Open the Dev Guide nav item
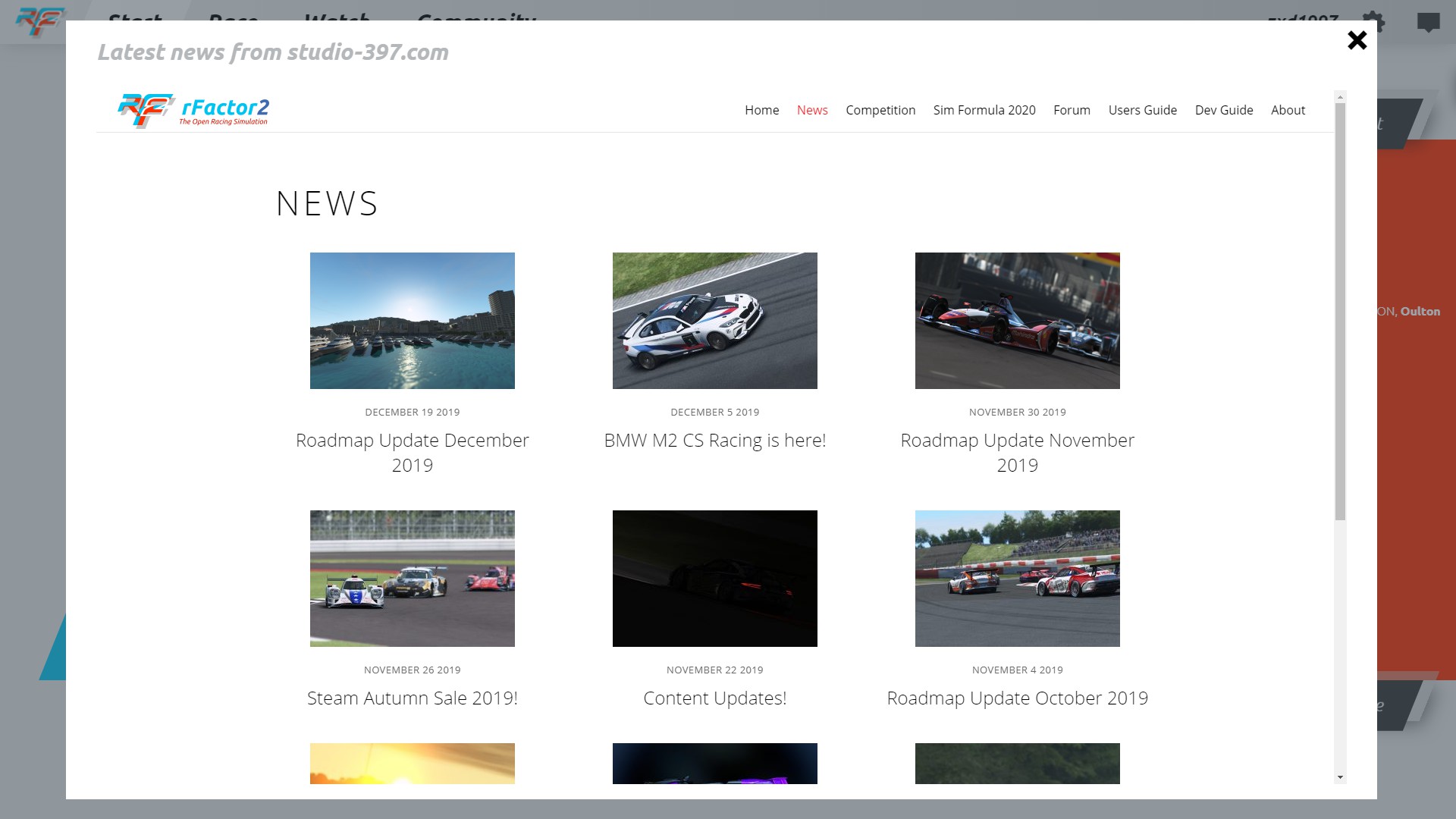 [1224, 110]
